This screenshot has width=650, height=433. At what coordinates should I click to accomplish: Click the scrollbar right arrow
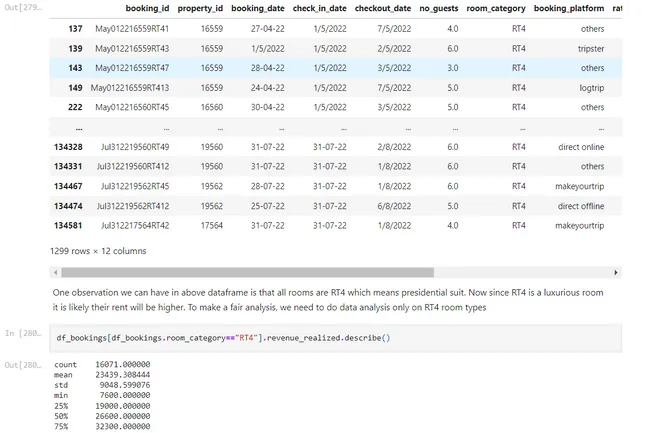(616, 272)
